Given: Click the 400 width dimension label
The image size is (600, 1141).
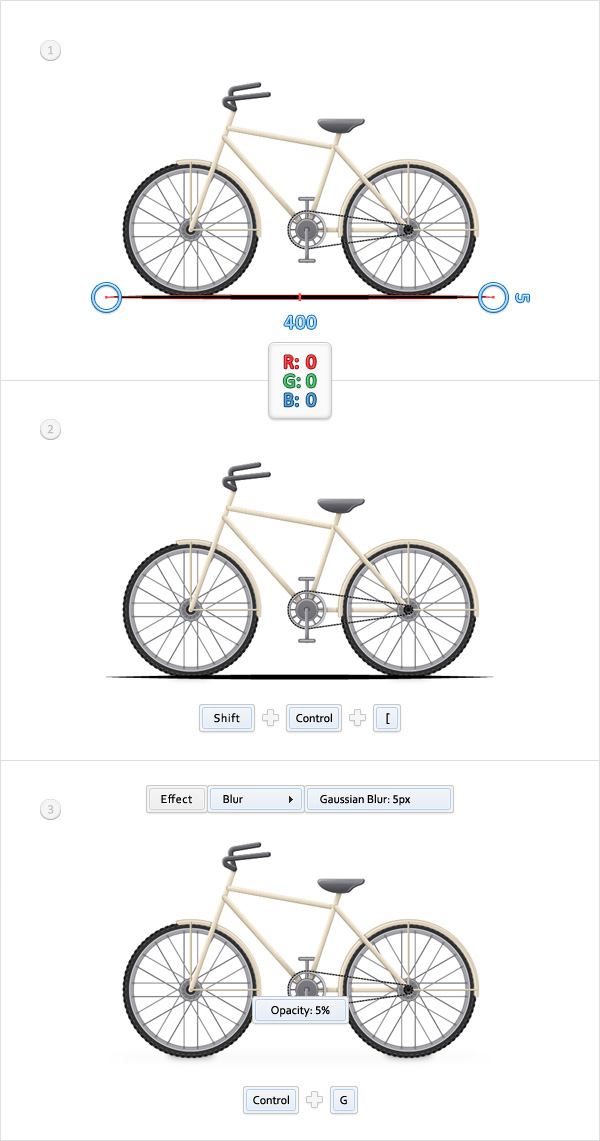Looking at the screenshot, I should point(300,322).
